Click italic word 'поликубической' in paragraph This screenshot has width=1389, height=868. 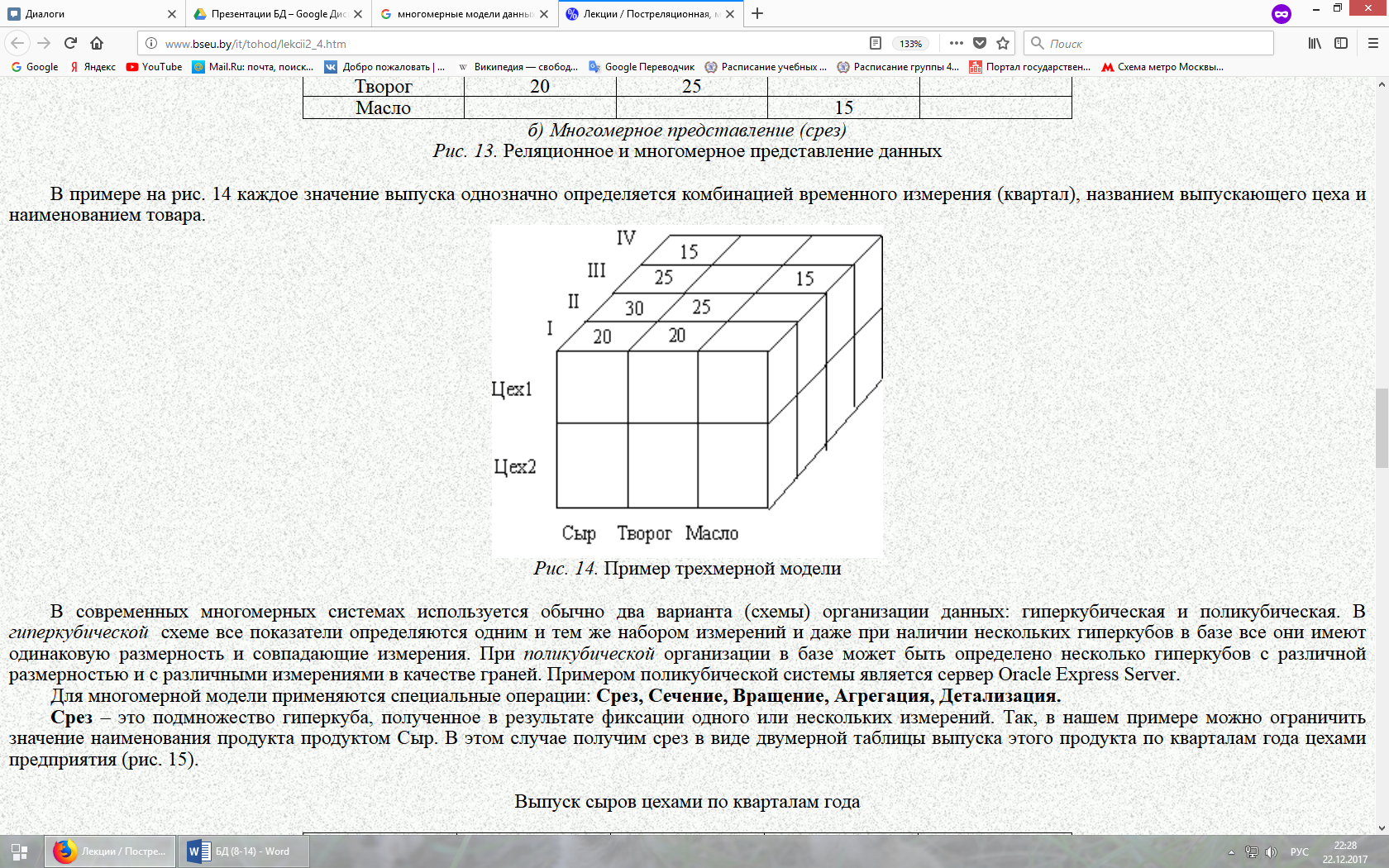click(589, 654)
